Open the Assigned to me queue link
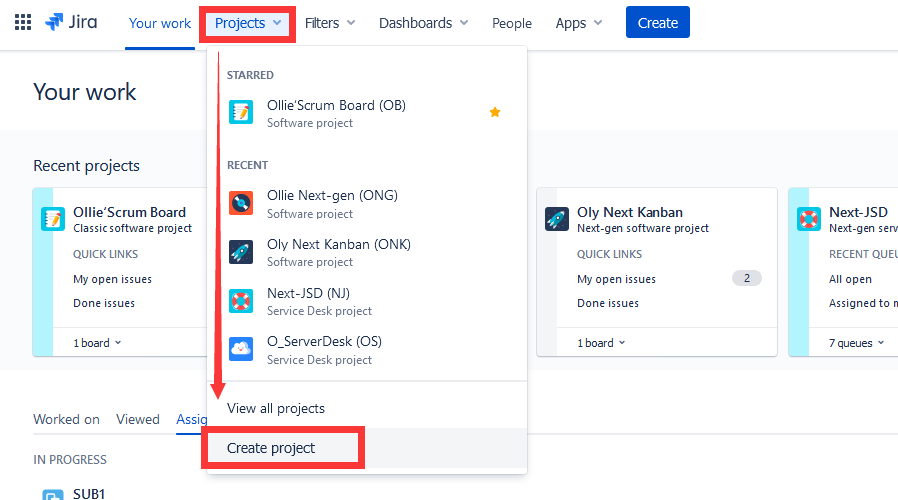898x500 pixels. tap(863, 304)
